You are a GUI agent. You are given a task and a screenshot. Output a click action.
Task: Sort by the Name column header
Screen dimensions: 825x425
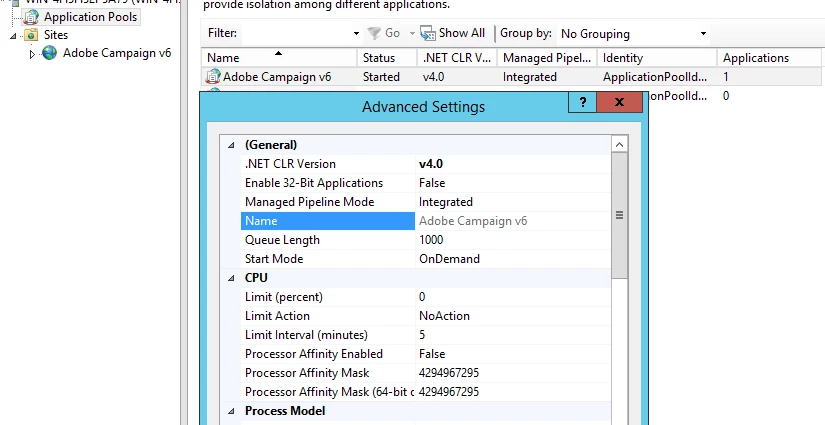pyautogui.click(x=279, y=58)
